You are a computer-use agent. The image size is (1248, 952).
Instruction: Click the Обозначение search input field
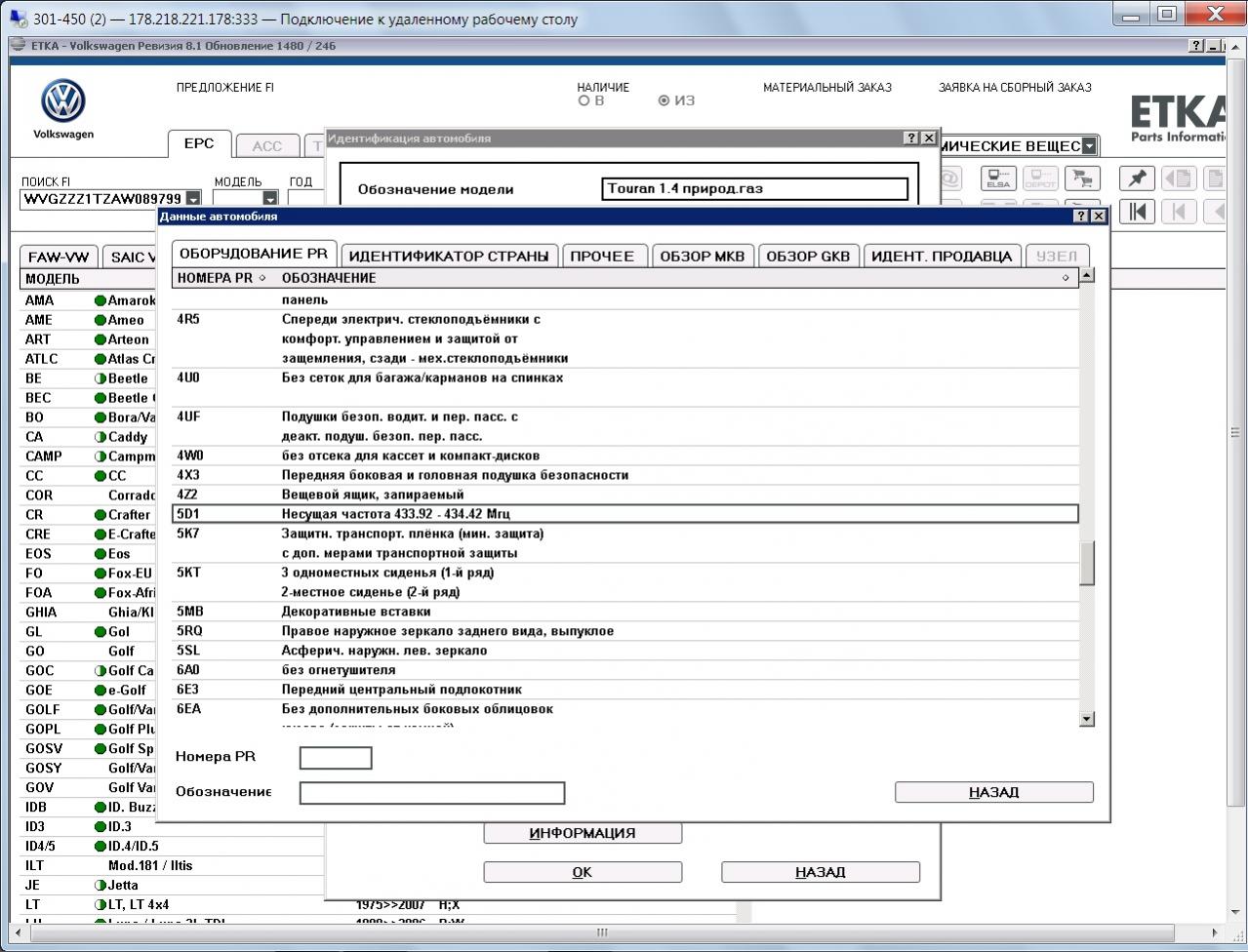pos(432,793)
